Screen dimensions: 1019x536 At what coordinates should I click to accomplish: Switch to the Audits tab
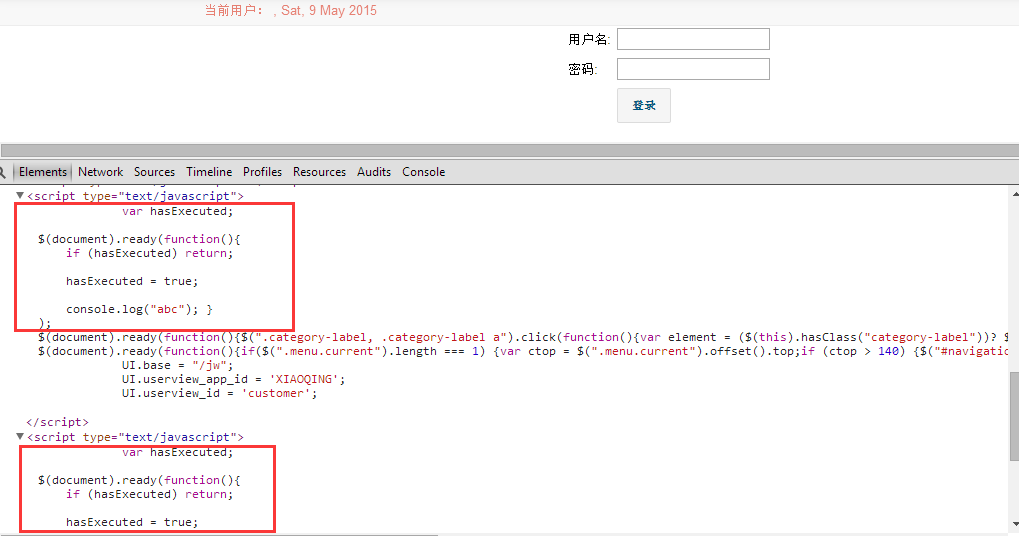point(374,172)
